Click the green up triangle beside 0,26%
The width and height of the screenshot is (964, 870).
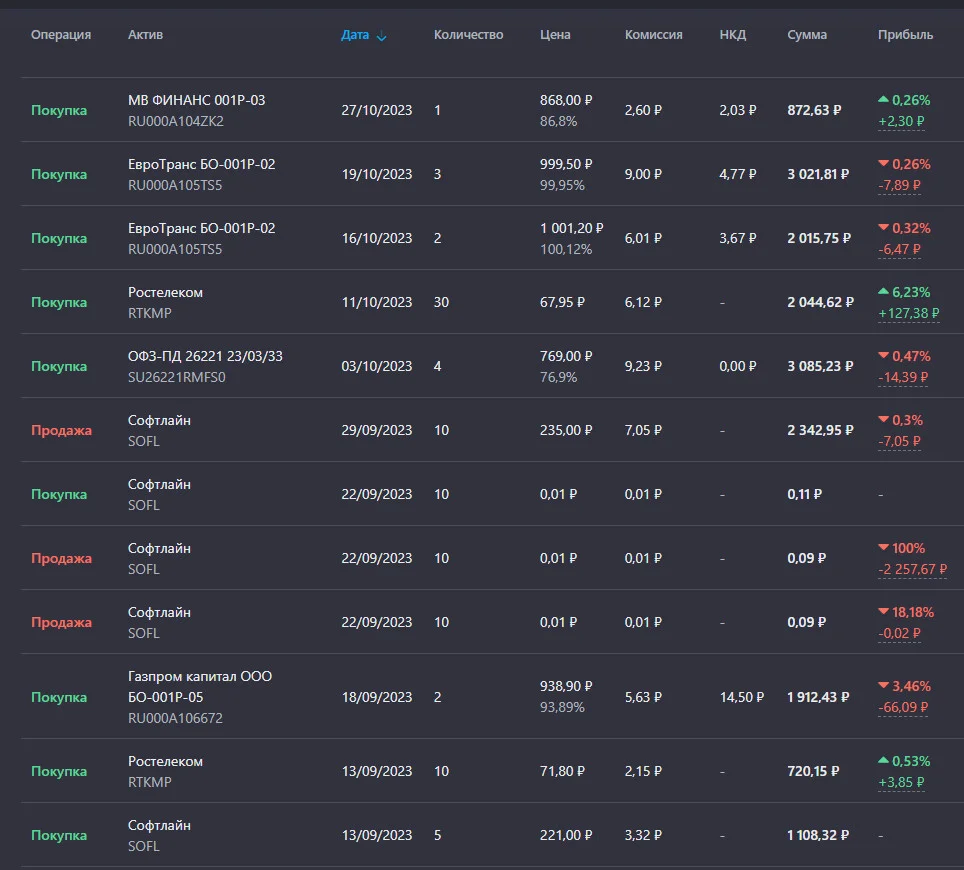[x=883, y=99]
